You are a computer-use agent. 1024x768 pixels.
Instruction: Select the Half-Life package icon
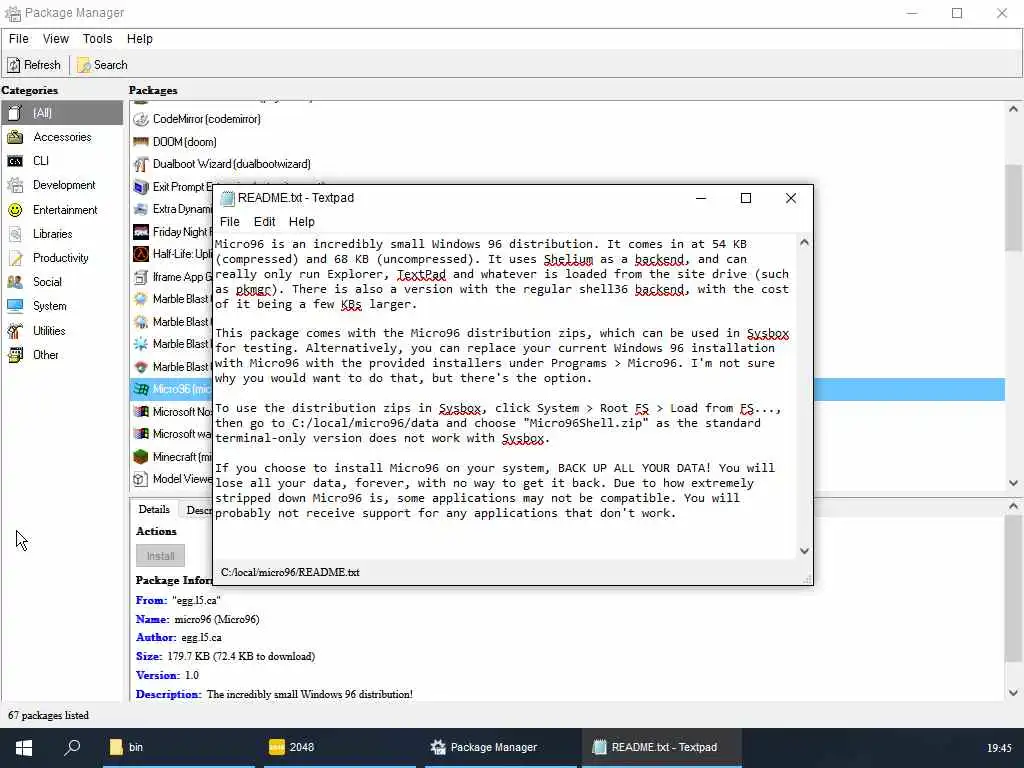click(x=140, y=254)
